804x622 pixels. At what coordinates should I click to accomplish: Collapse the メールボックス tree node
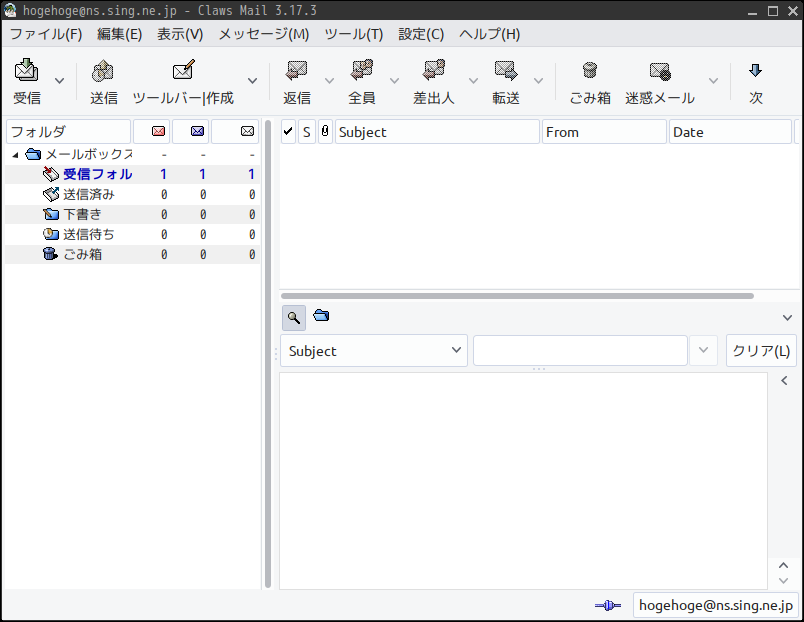coord(15,154)
